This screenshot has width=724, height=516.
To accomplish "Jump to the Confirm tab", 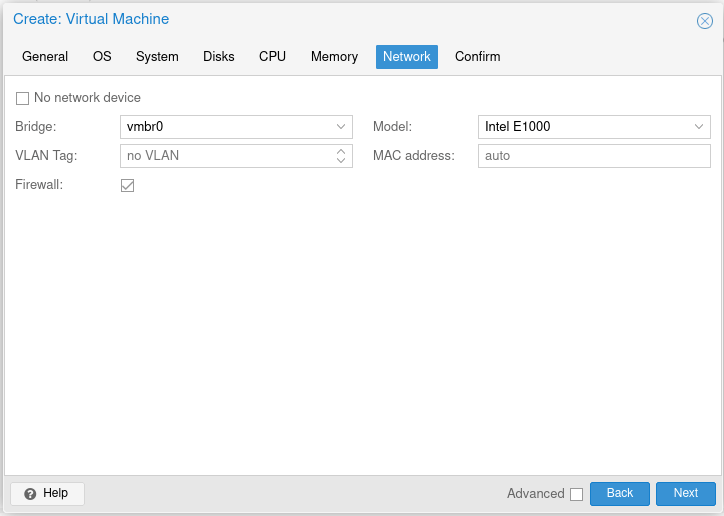I will click(477, 57).
